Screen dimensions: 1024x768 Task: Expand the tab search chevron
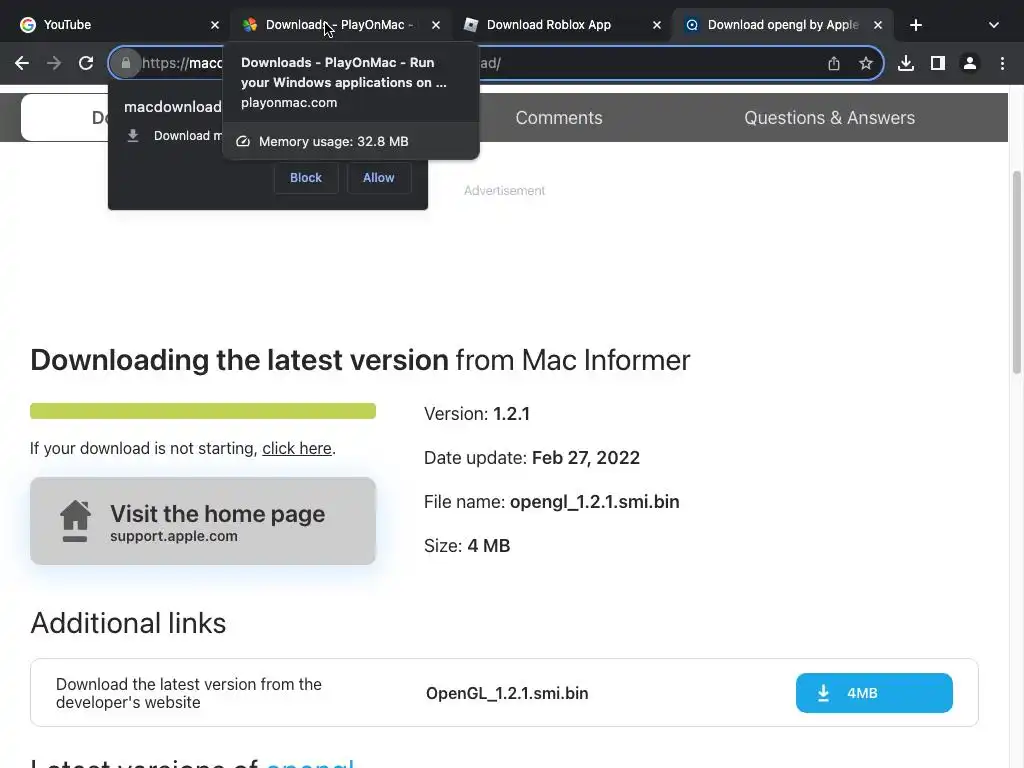pyautogui.click(x=993, y=25)
